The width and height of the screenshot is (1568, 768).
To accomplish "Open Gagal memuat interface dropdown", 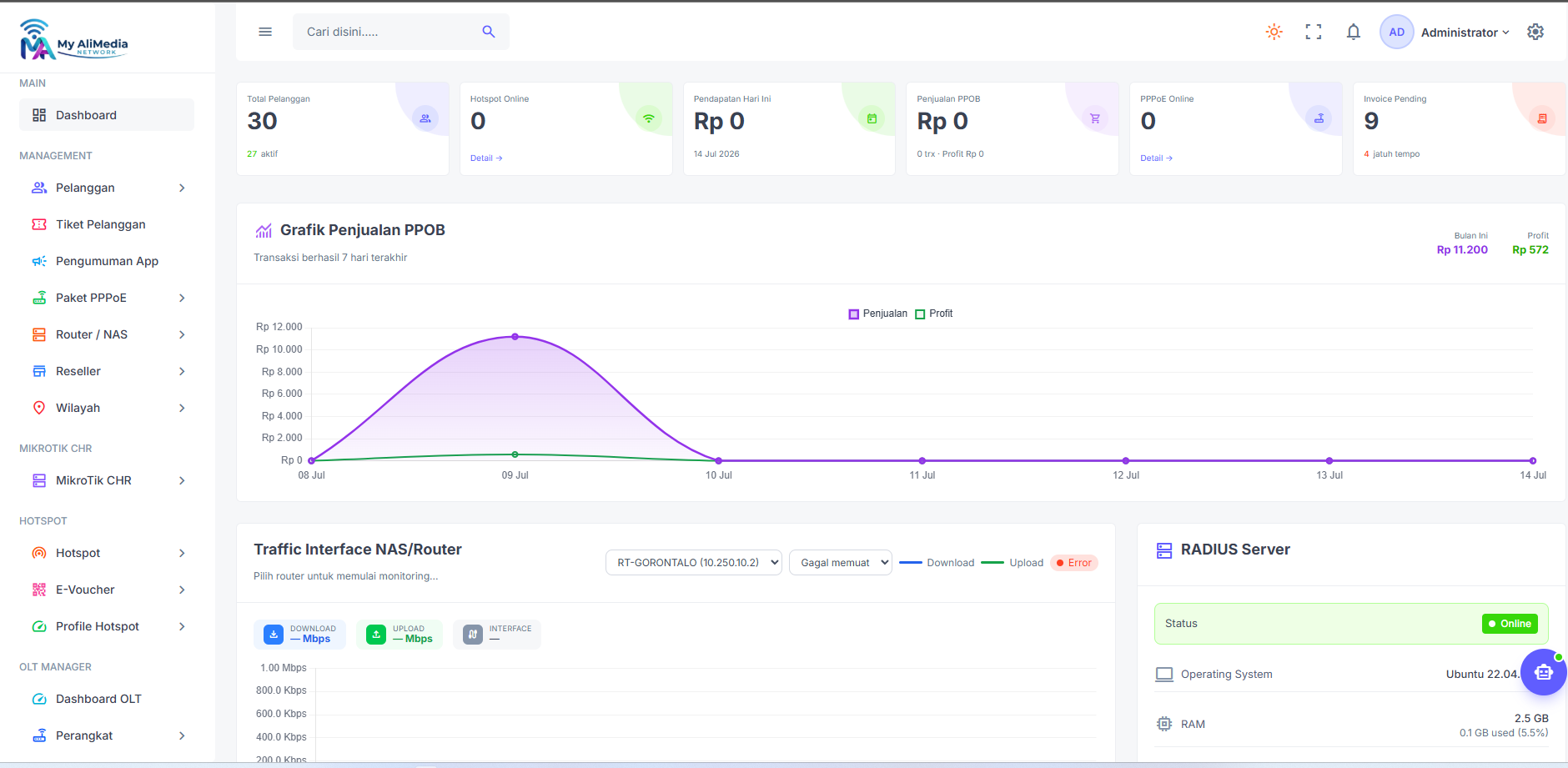I will [841, 563].
